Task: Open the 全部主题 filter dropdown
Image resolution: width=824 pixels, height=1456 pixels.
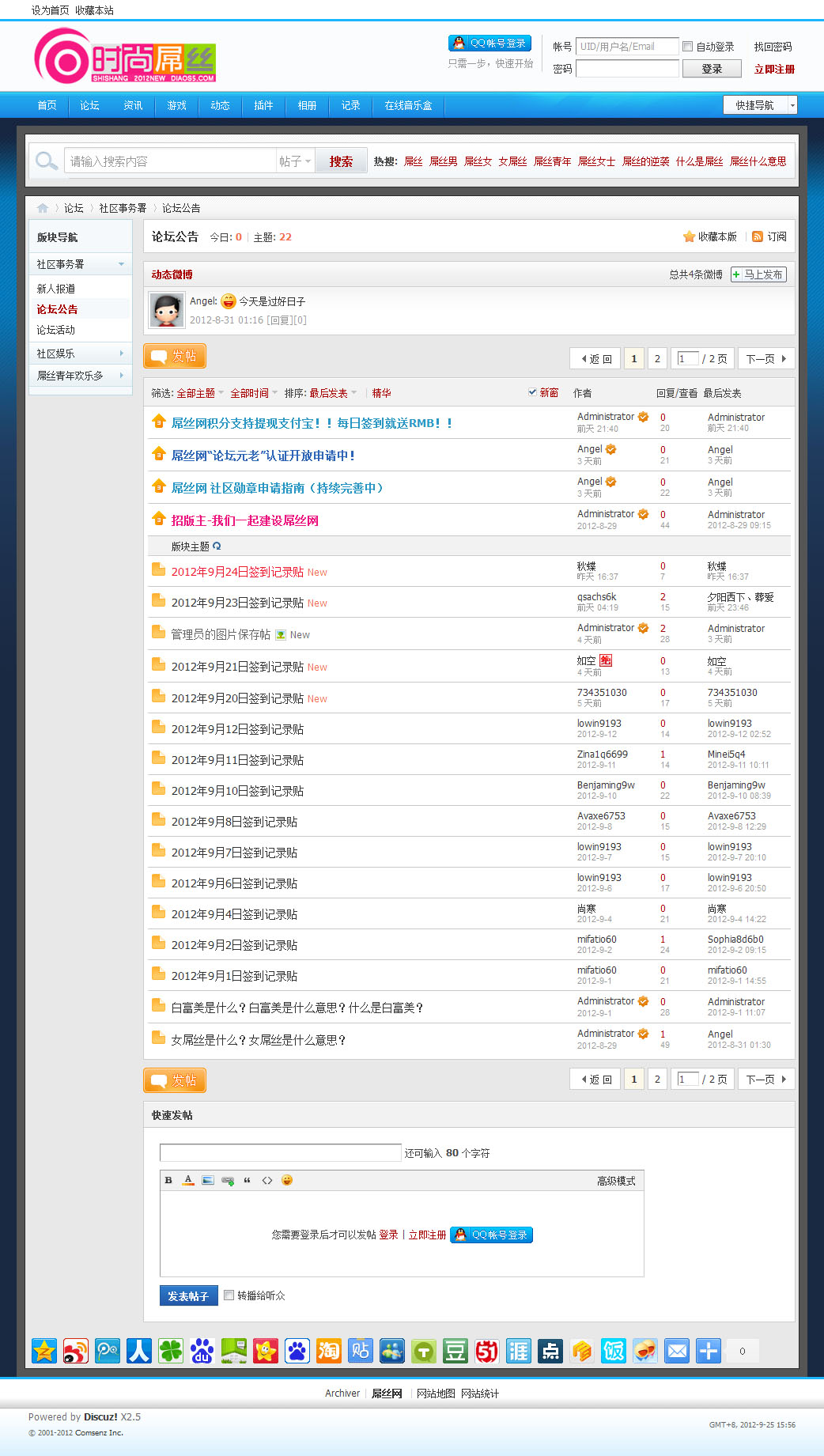Action: coord(200,393)
